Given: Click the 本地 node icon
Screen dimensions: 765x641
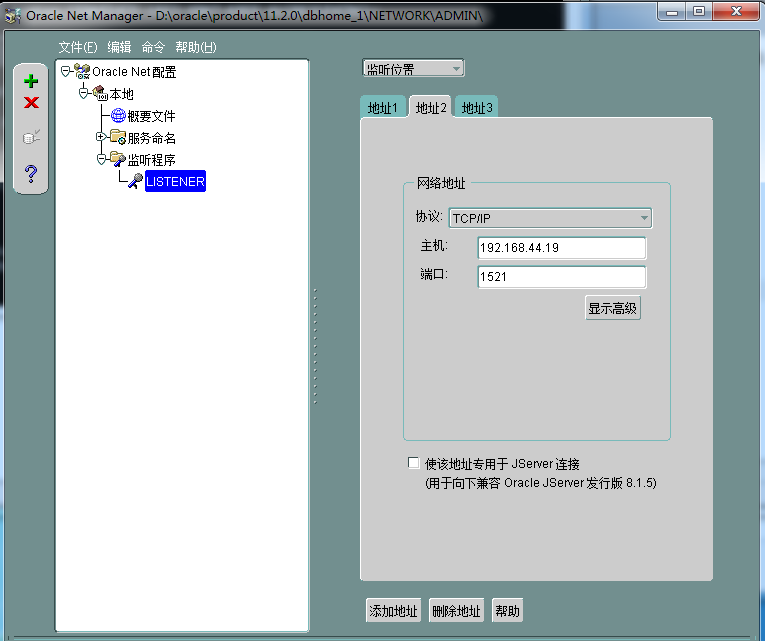Looking at the screenshot, I should (100, 93).
